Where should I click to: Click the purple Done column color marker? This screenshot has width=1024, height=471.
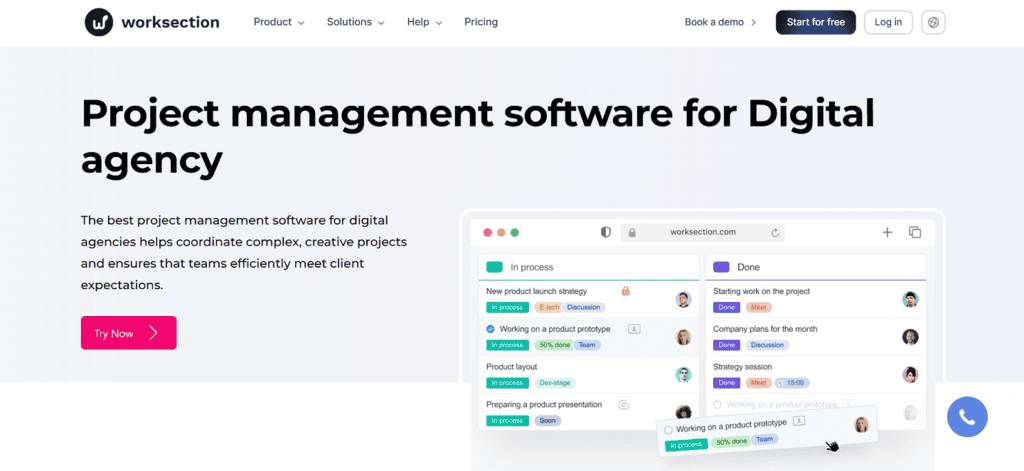click(721, 267)
